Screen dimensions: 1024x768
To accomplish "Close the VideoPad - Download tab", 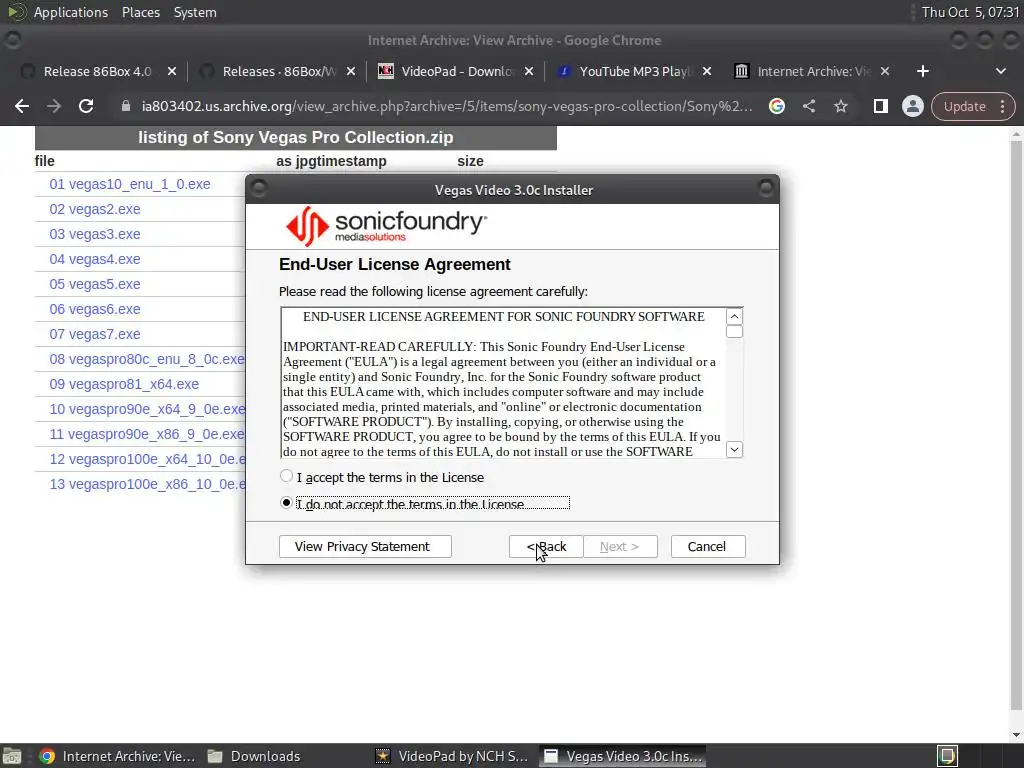I will (x=529, y=71).
